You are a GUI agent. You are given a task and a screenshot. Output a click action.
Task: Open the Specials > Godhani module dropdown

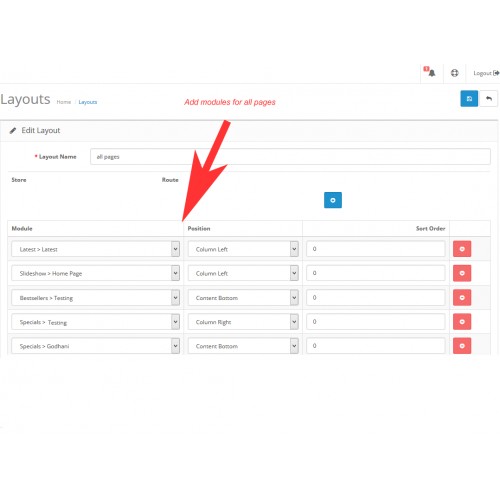[x=95, y=346]
